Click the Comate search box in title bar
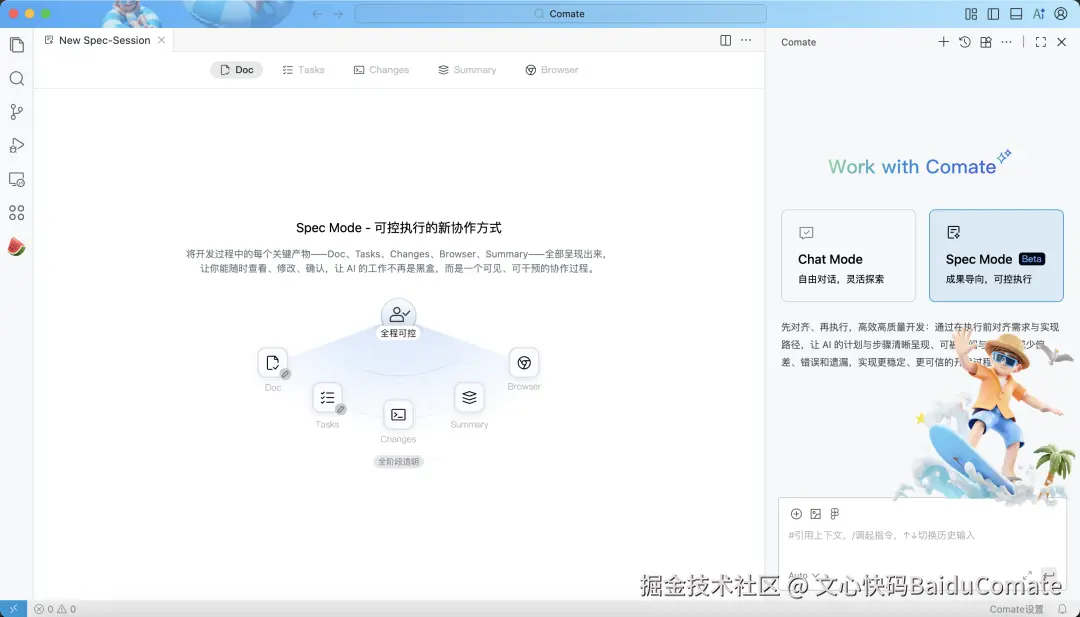1080x617 pixels. coord(561,14)
